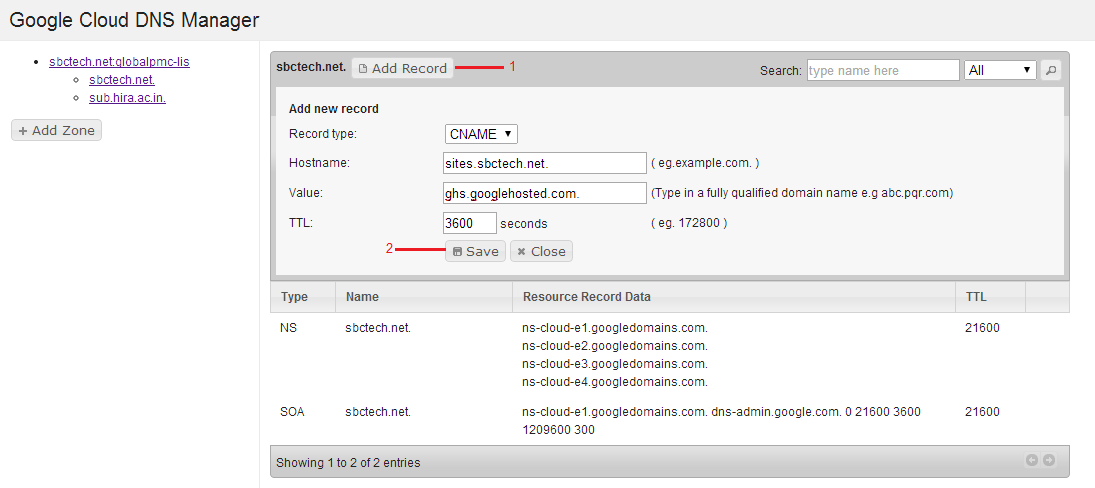
Task: Click the '( eg.example.com. )' hint text
Action: 705,163
